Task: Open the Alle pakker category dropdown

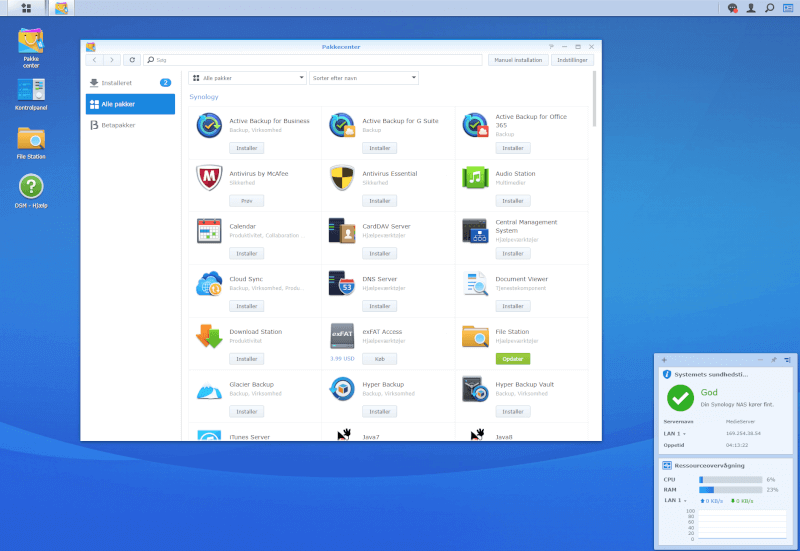Action: (247, 78)
